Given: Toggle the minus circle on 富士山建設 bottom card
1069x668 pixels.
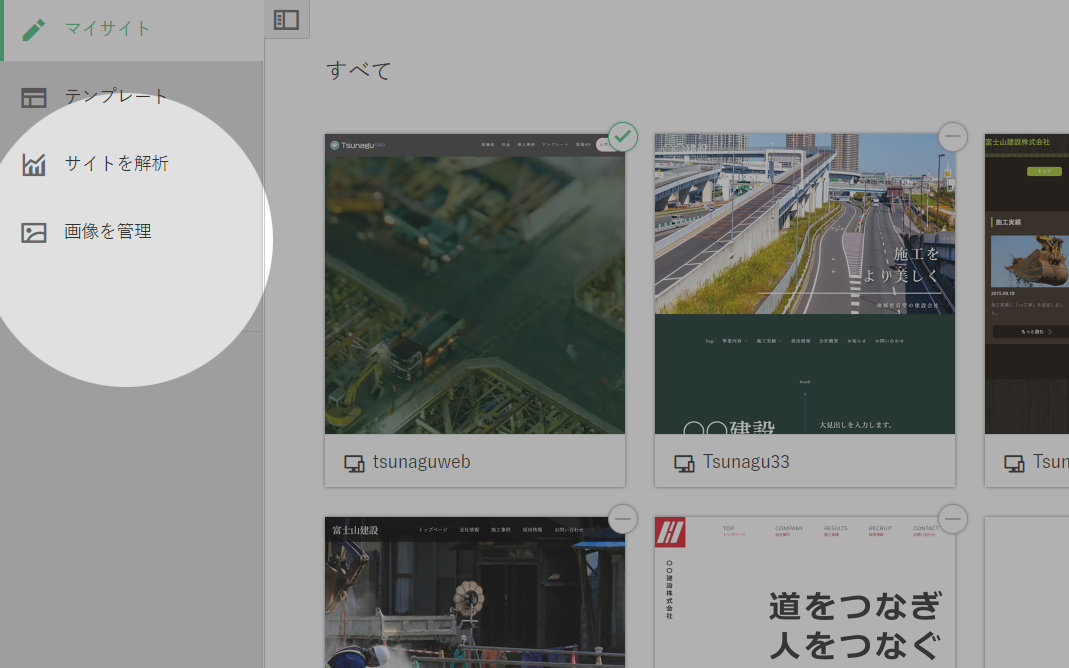Looking at the screenshot, I should (x=623, y=518).
